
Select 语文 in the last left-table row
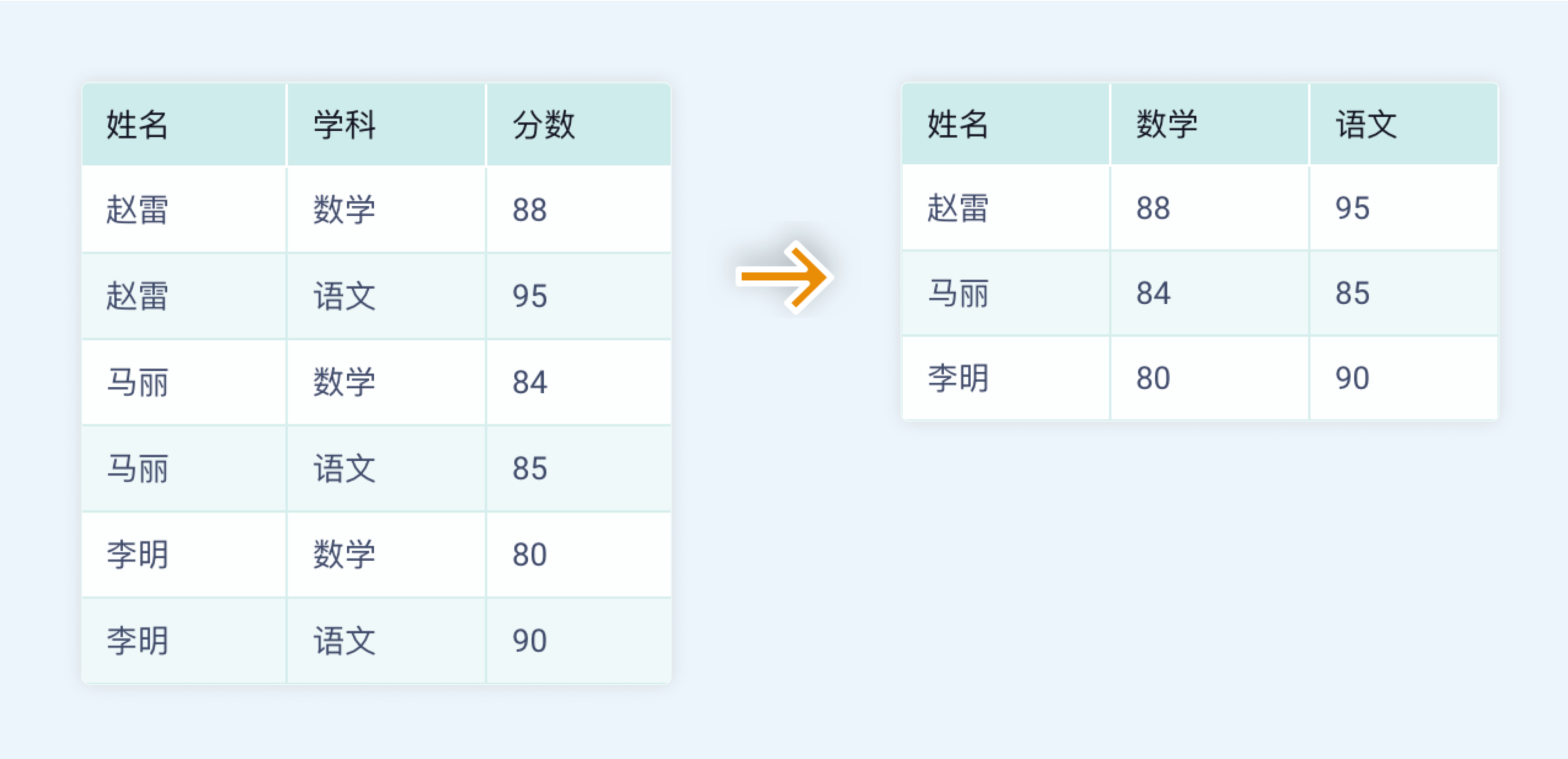pos(345,641)
